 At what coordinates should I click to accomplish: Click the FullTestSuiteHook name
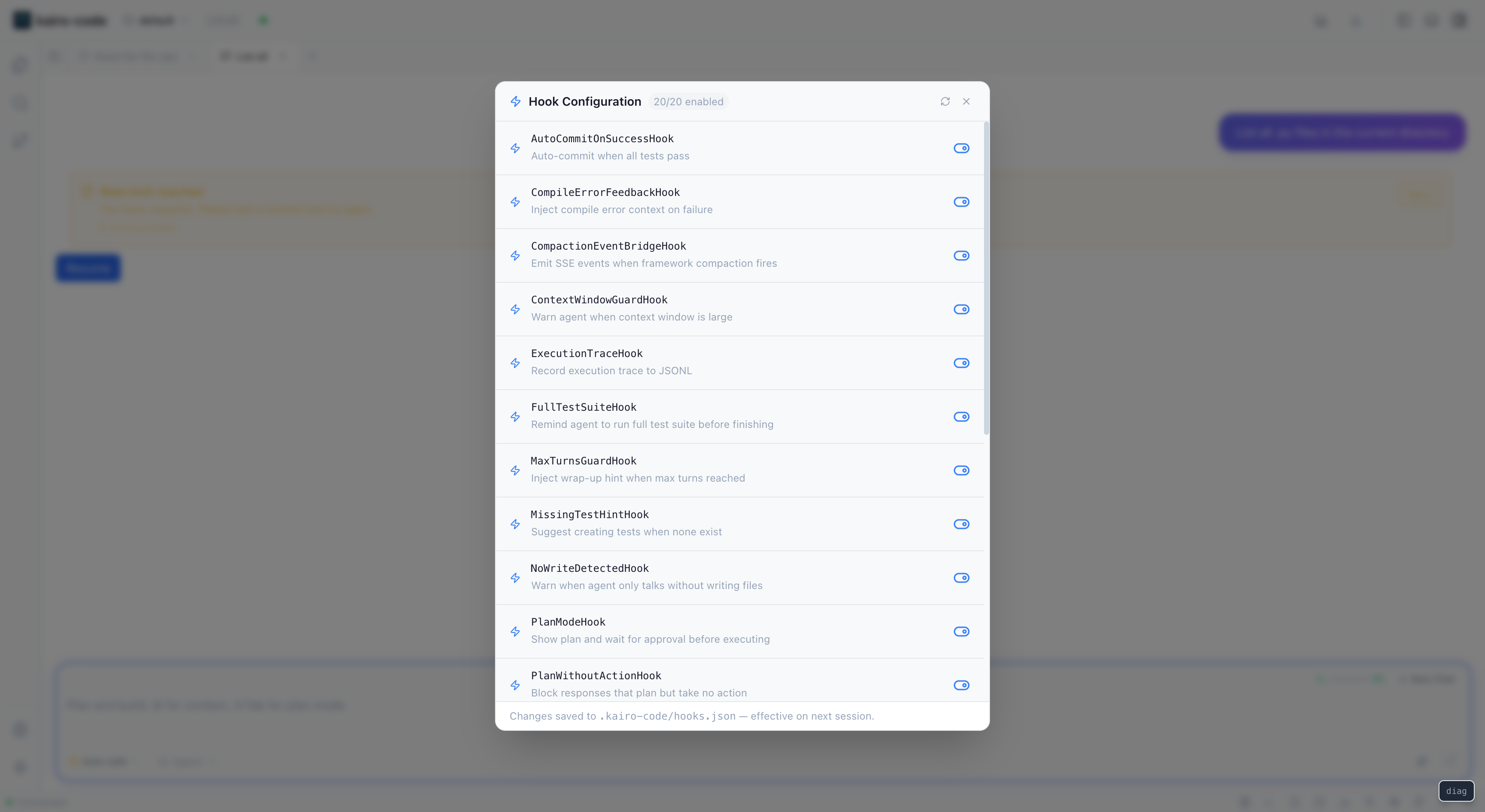click(x=584, y=407)
